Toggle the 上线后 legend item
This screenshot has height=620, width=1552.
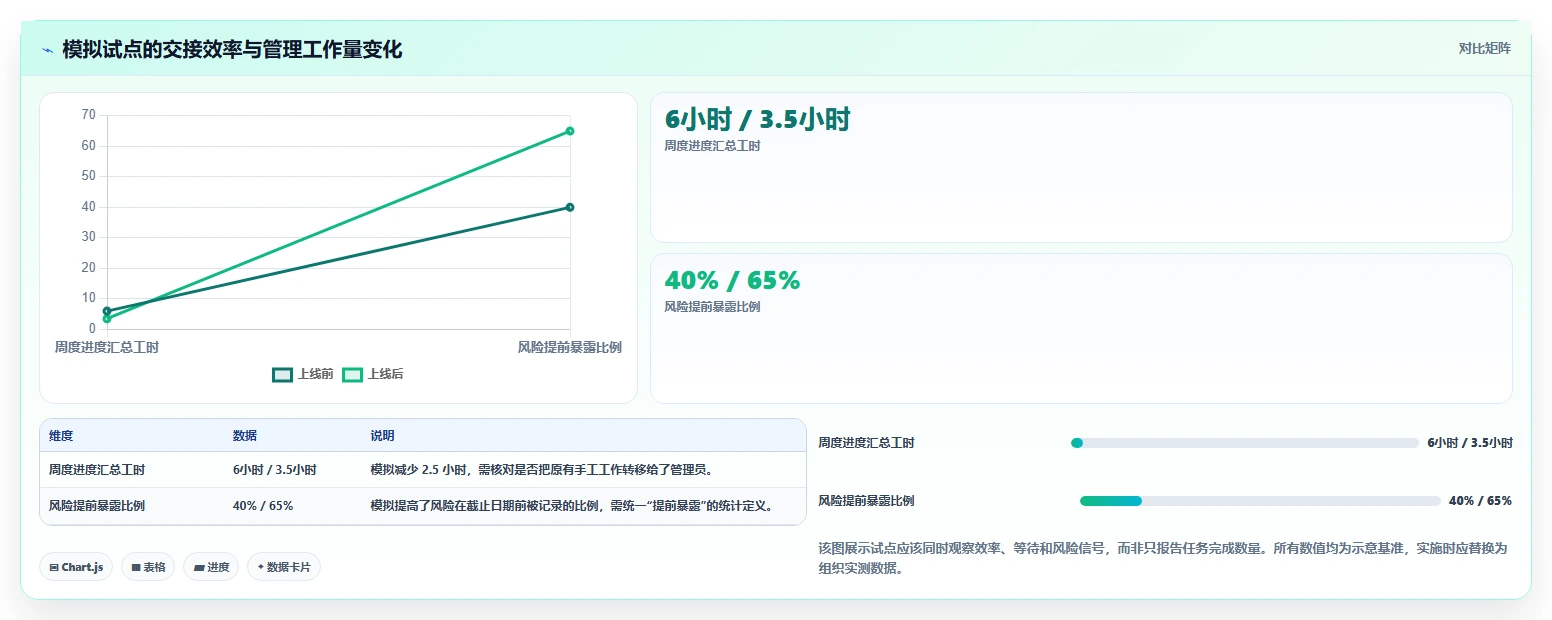373,374
